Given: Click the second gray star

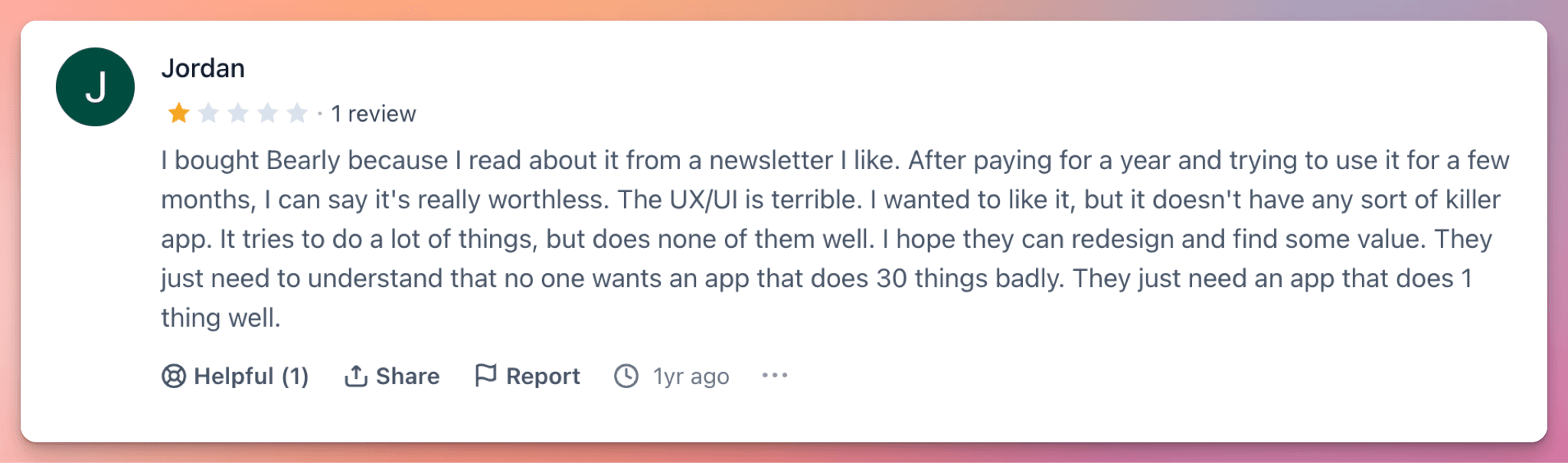Looking at the screenshot, I should coord(208,112).
